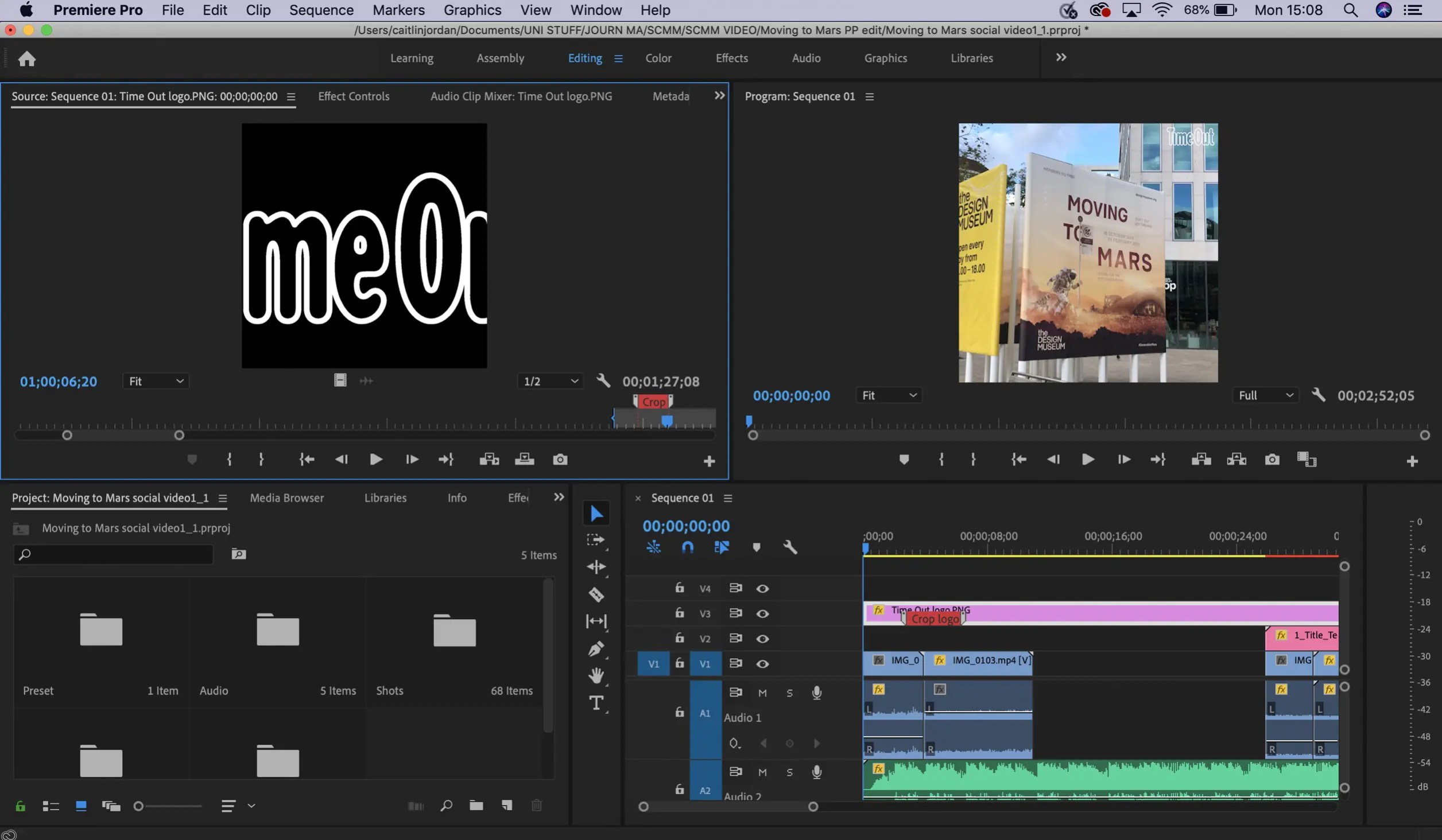1442x840 pixels.
Task: Select the Hand tool
Action: click(596, 675)
